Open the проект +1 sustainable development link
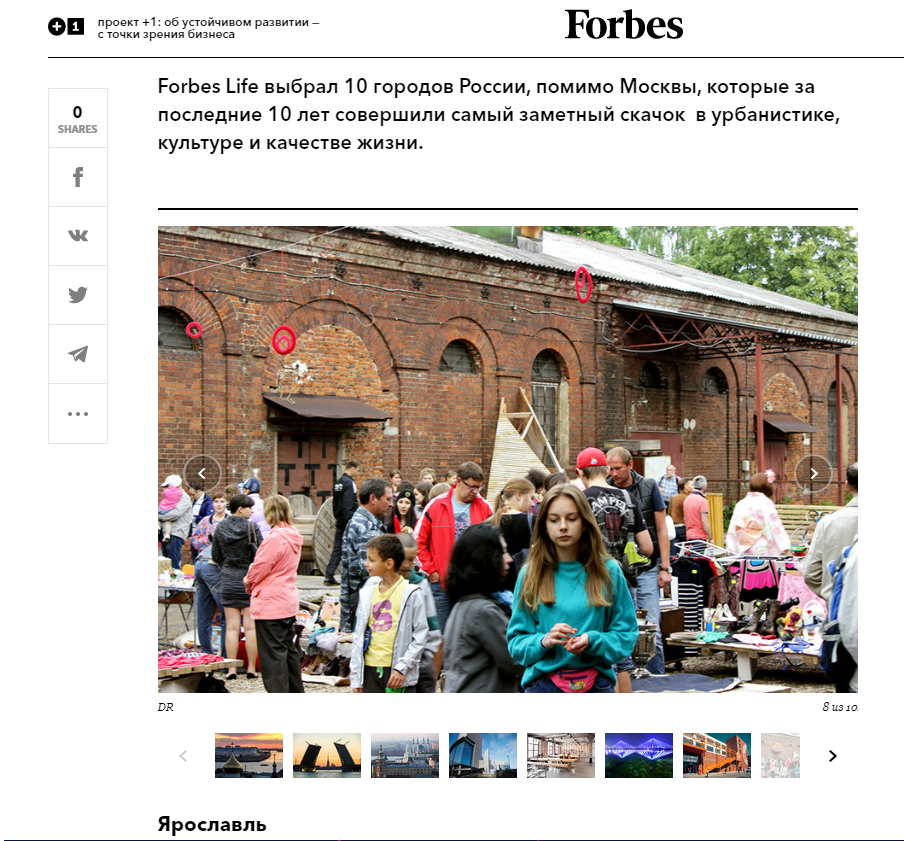The width and height of the screenshot is (904, 841). (208, 28)
